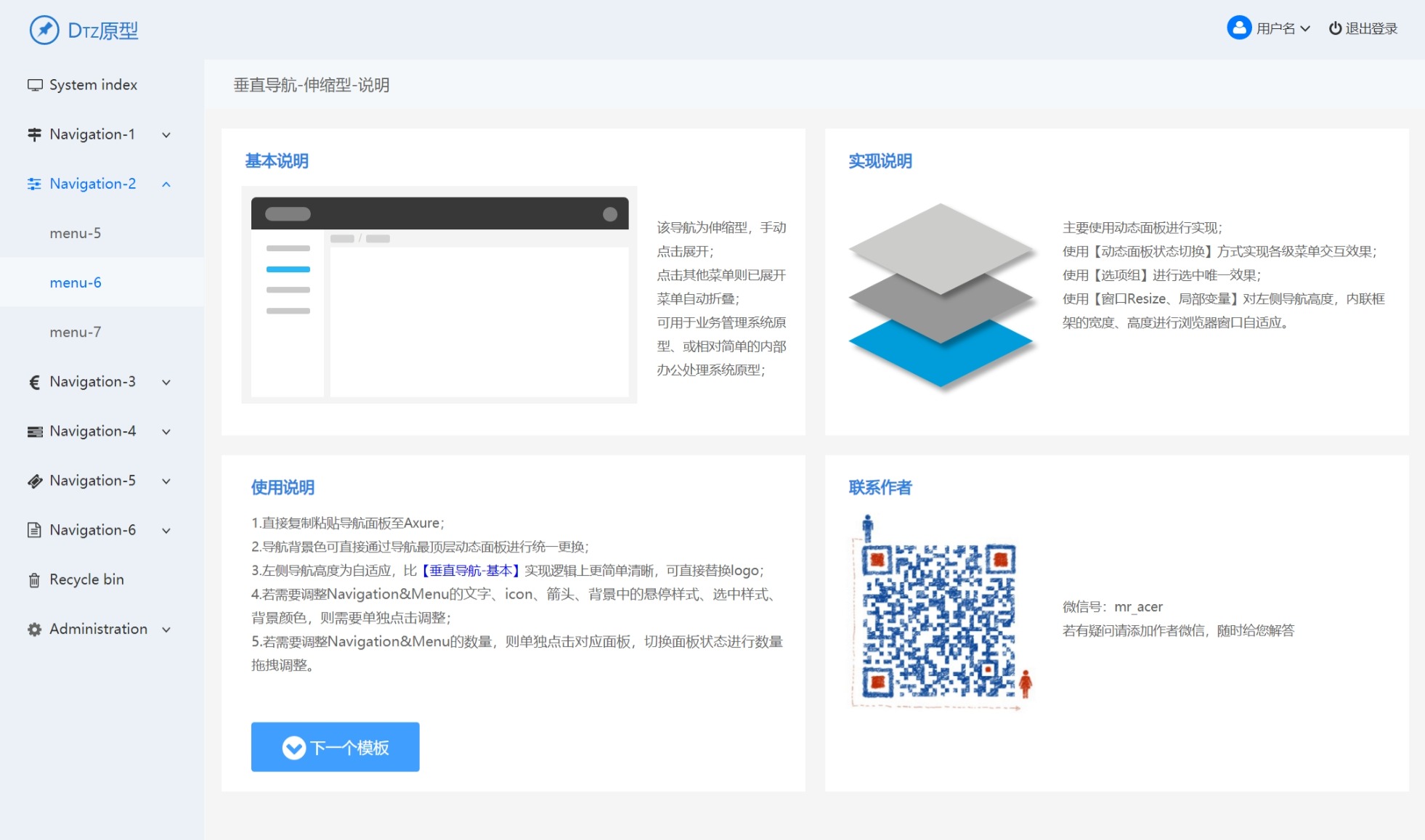Expand Navigation-6 with its chevron
The width and height of the screenshot is (1425, 840).
166,531
